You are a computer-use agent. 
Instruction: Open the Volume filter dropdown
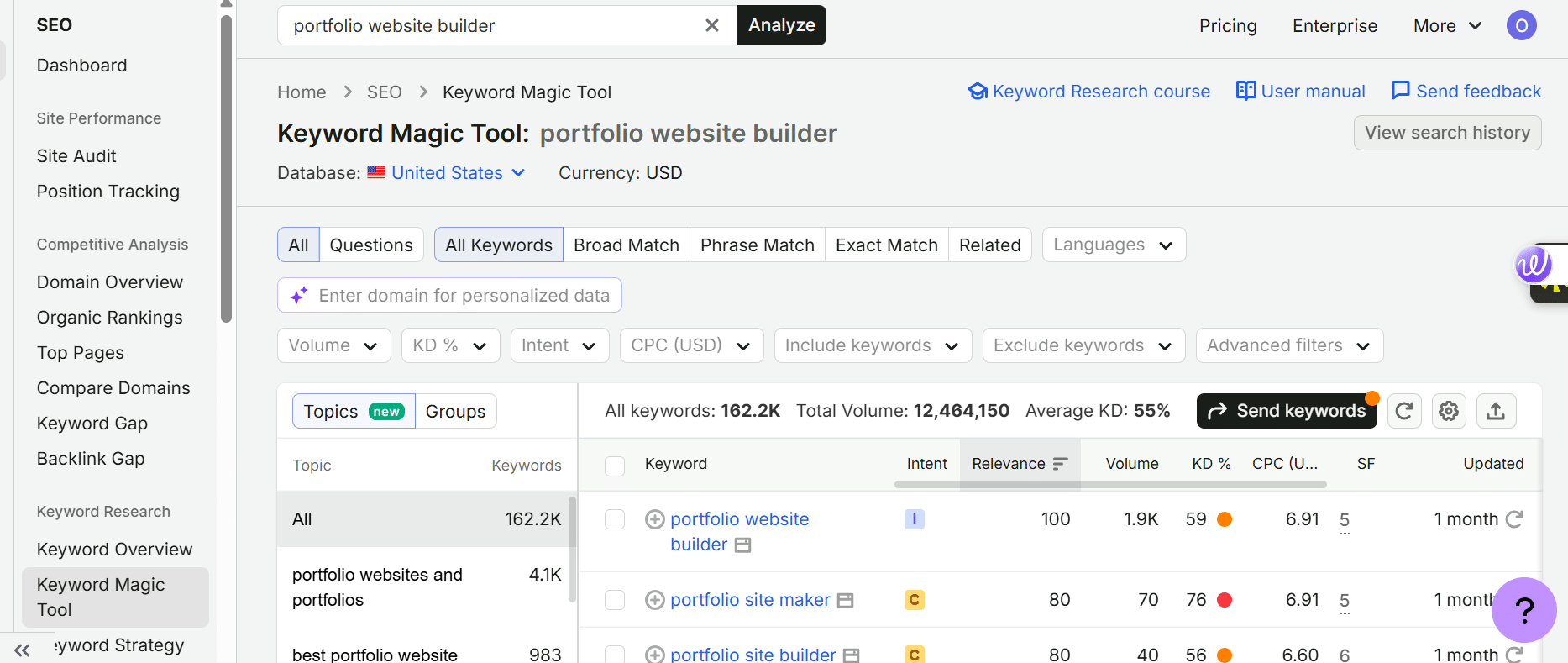[333, 345]
